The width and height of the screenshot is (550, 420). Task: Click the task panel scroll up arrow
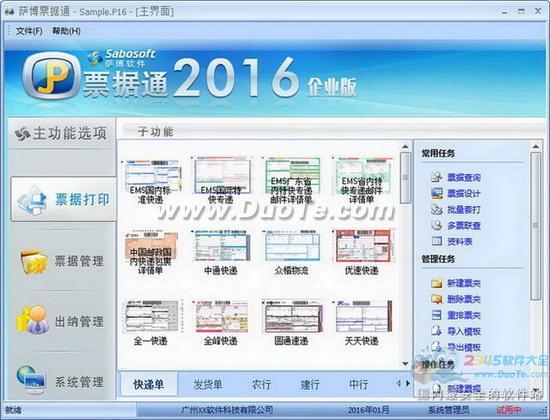tap(536, 146)
